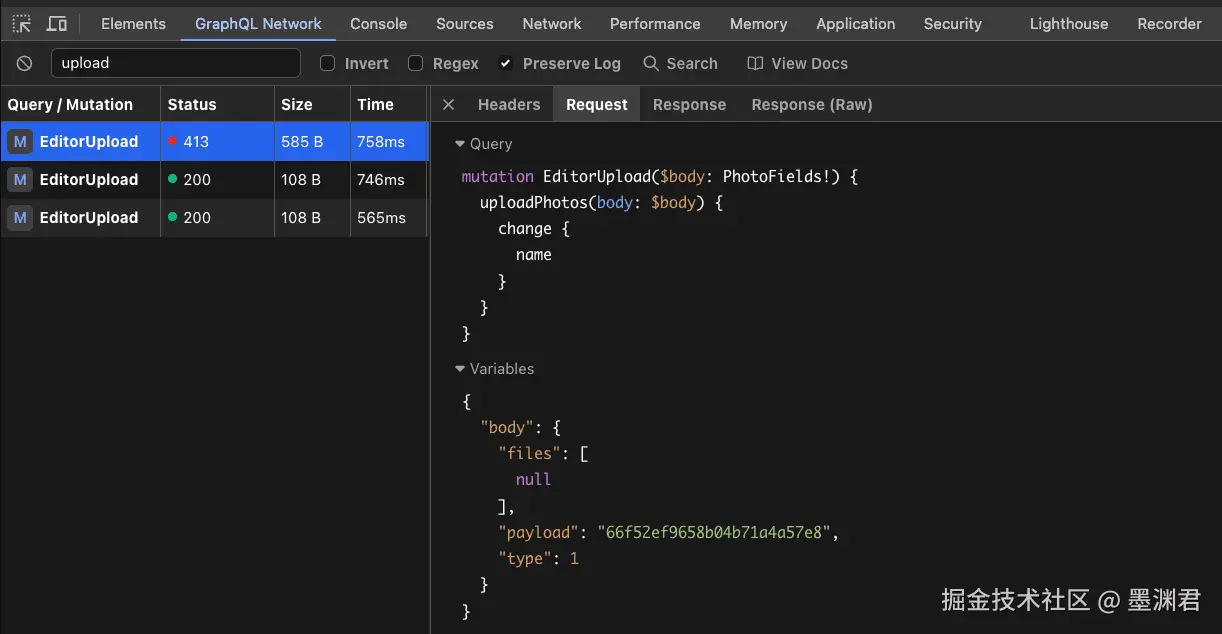This screenshot has height=634, width=1222.
Task: Click the mutation EditorUpload declaration line
Action: [660, 177]
